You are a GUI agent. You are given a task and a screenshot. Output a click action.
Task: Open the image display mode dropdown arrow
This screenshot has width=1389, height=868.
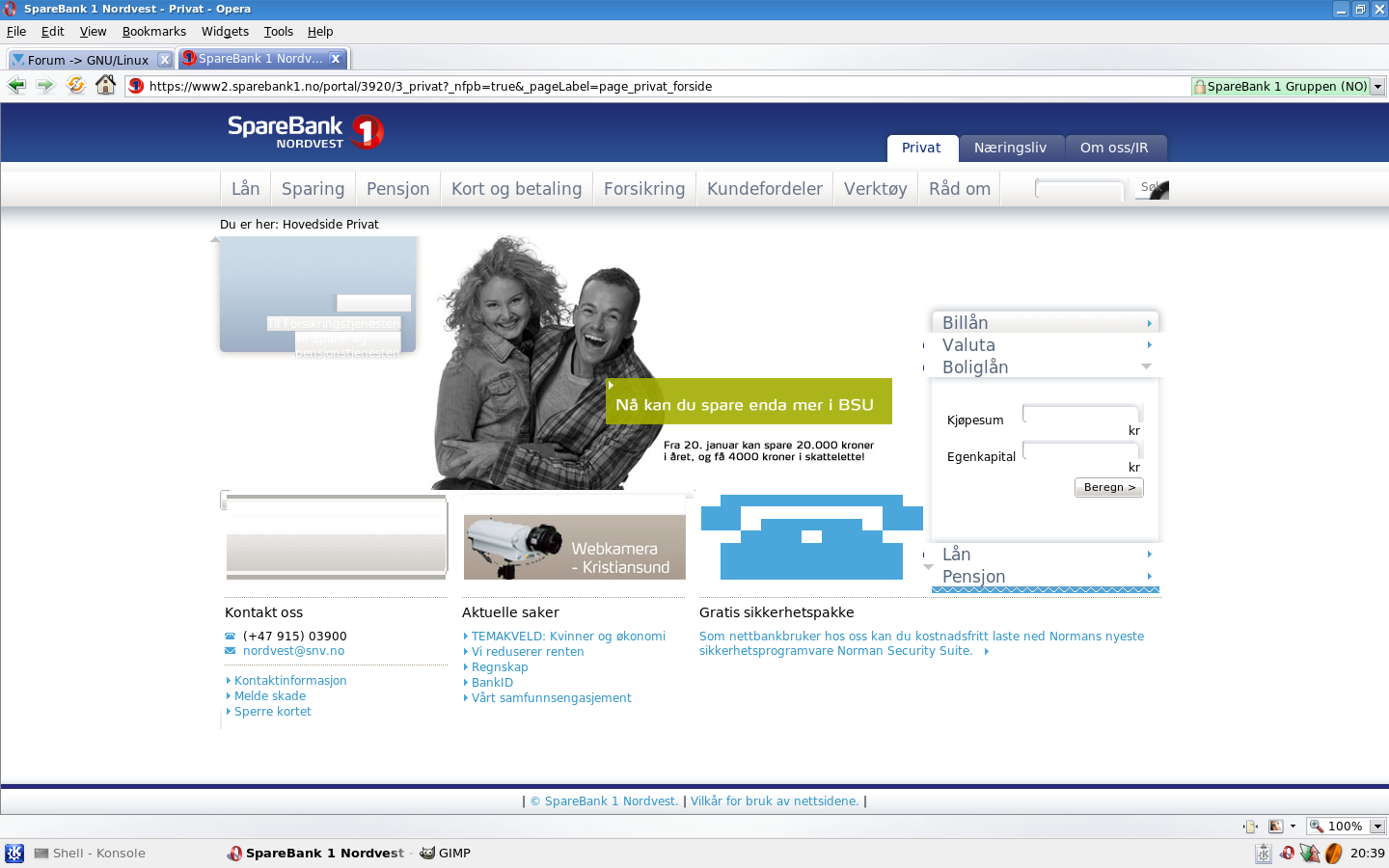pos(1293,827)
